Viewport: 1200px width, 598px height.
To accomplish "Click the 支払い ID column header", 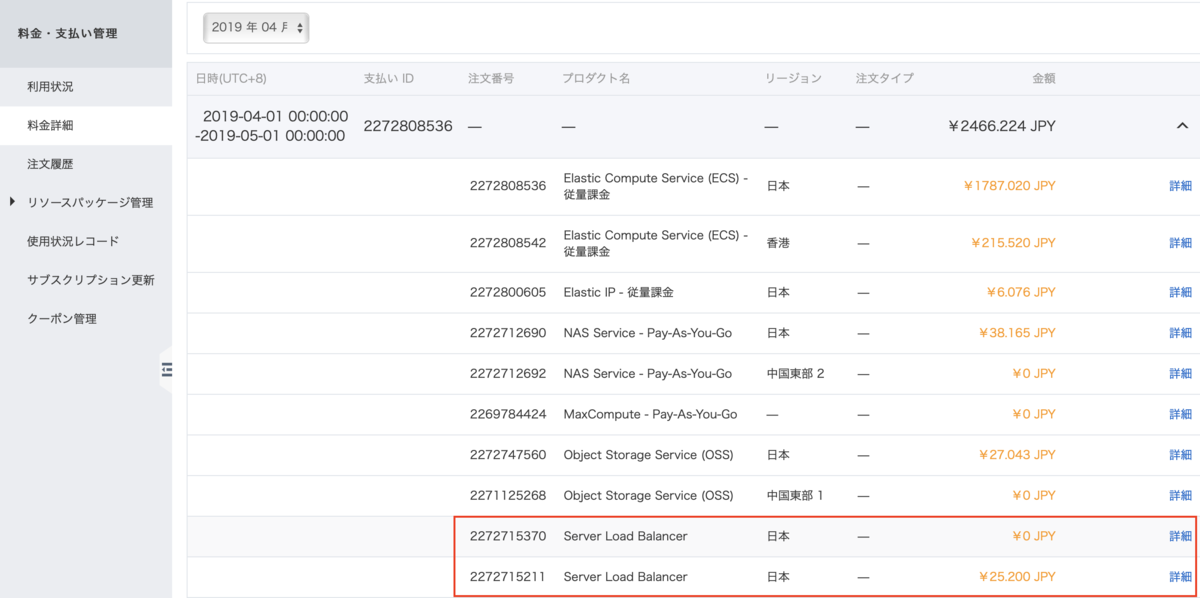I will tap(389, 78).
